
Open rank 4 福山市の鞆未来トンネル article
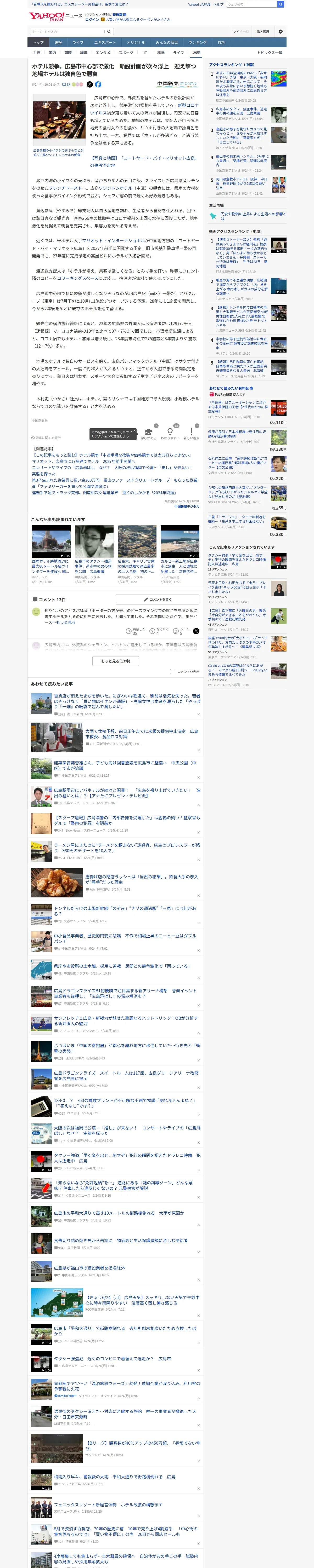[x=242, y=160]
